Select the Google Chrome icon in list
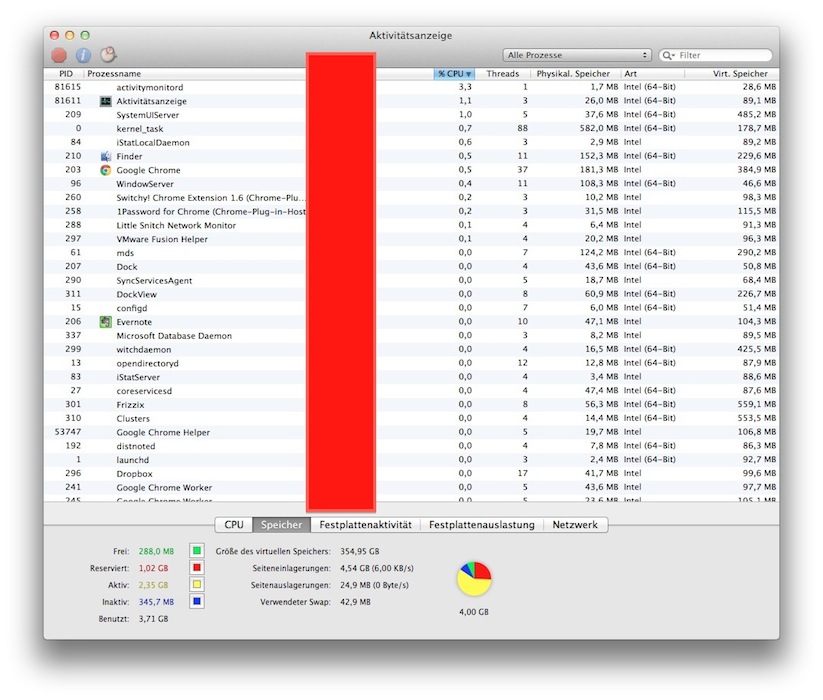 coord(105,170)
